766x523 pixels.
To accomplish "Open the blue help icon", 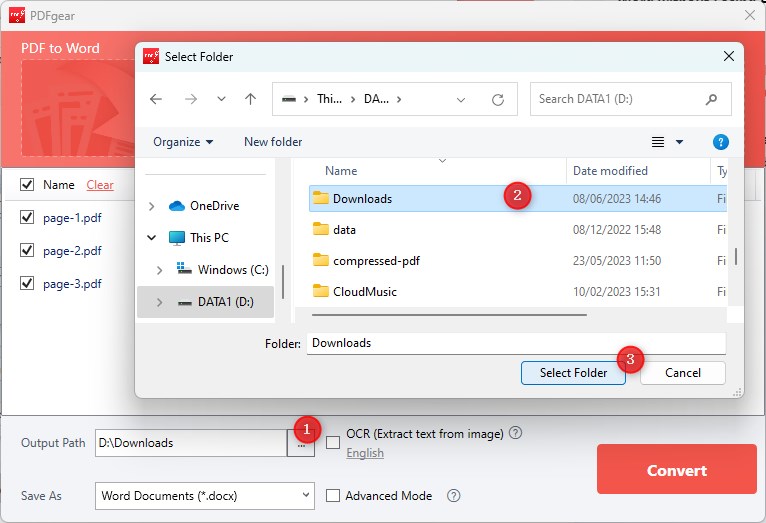I will (x=721, y=142).
